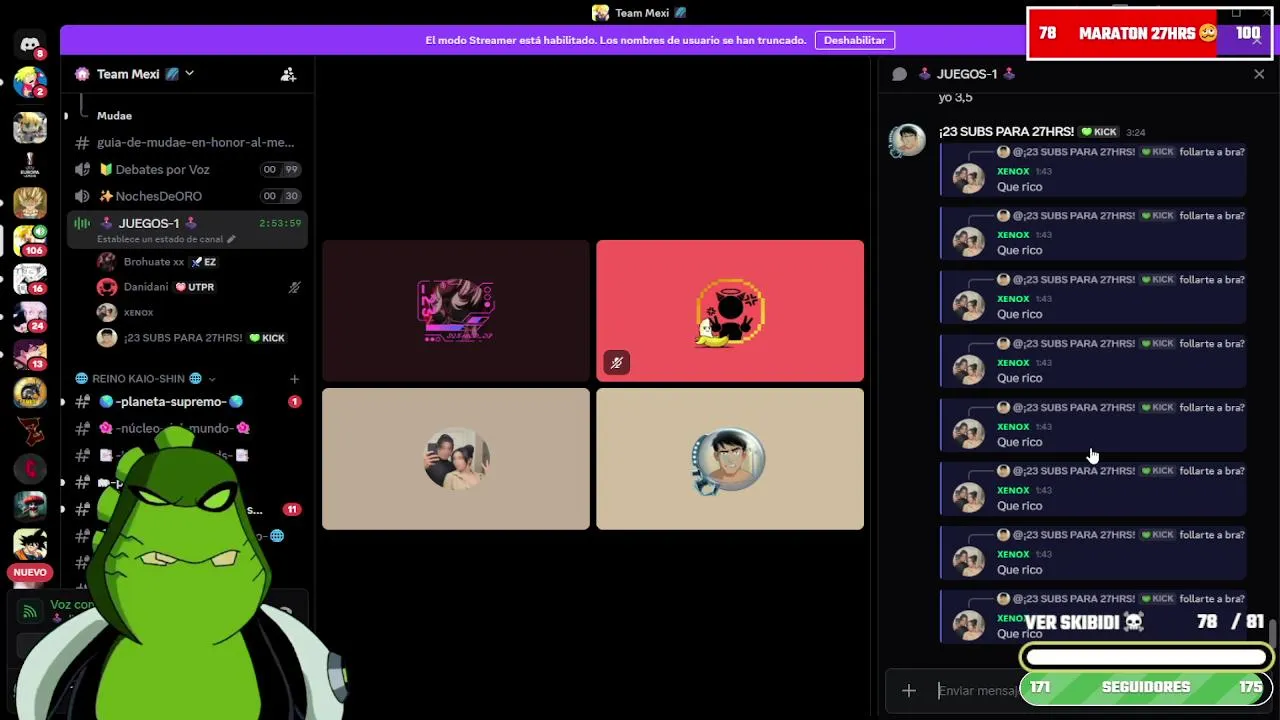Click the JUEGOS-1 title in the chat header
The width and height of the screenshot is (1280, 720).
pyautogui.click(x=966, y=74)
